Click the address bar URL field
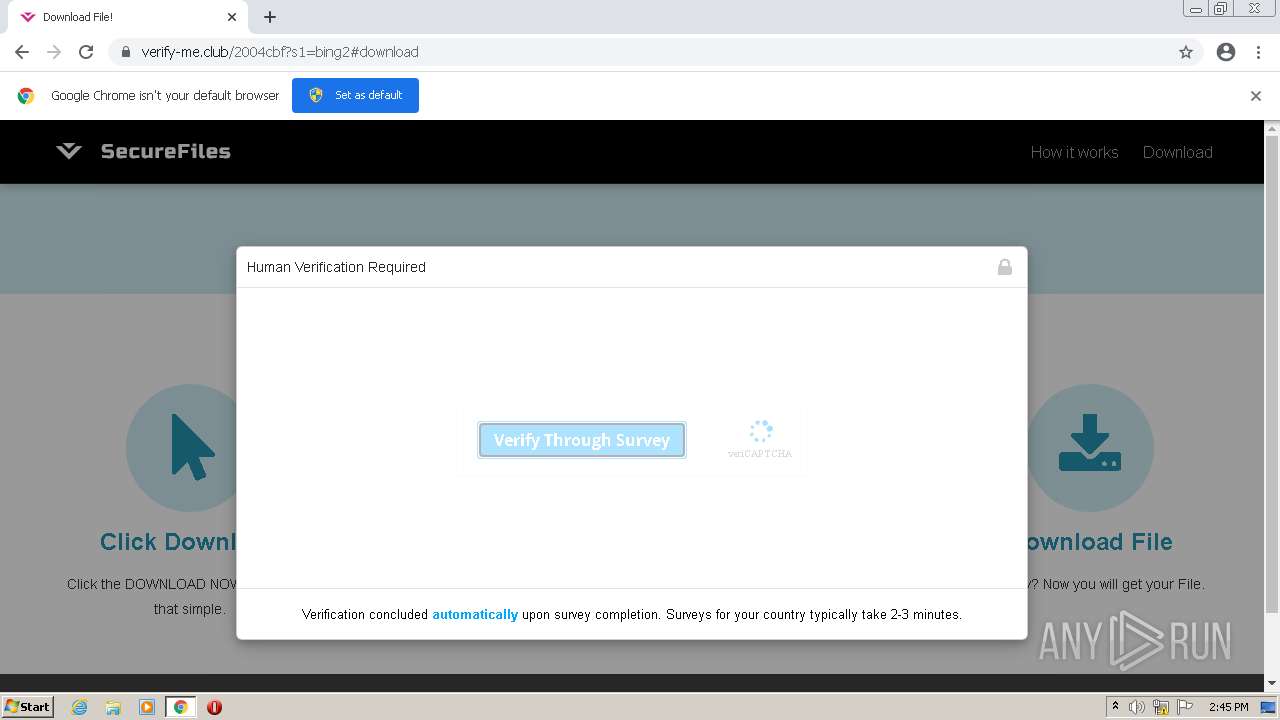The height and width of the screenshot is (720, 1280). (640, 52)
